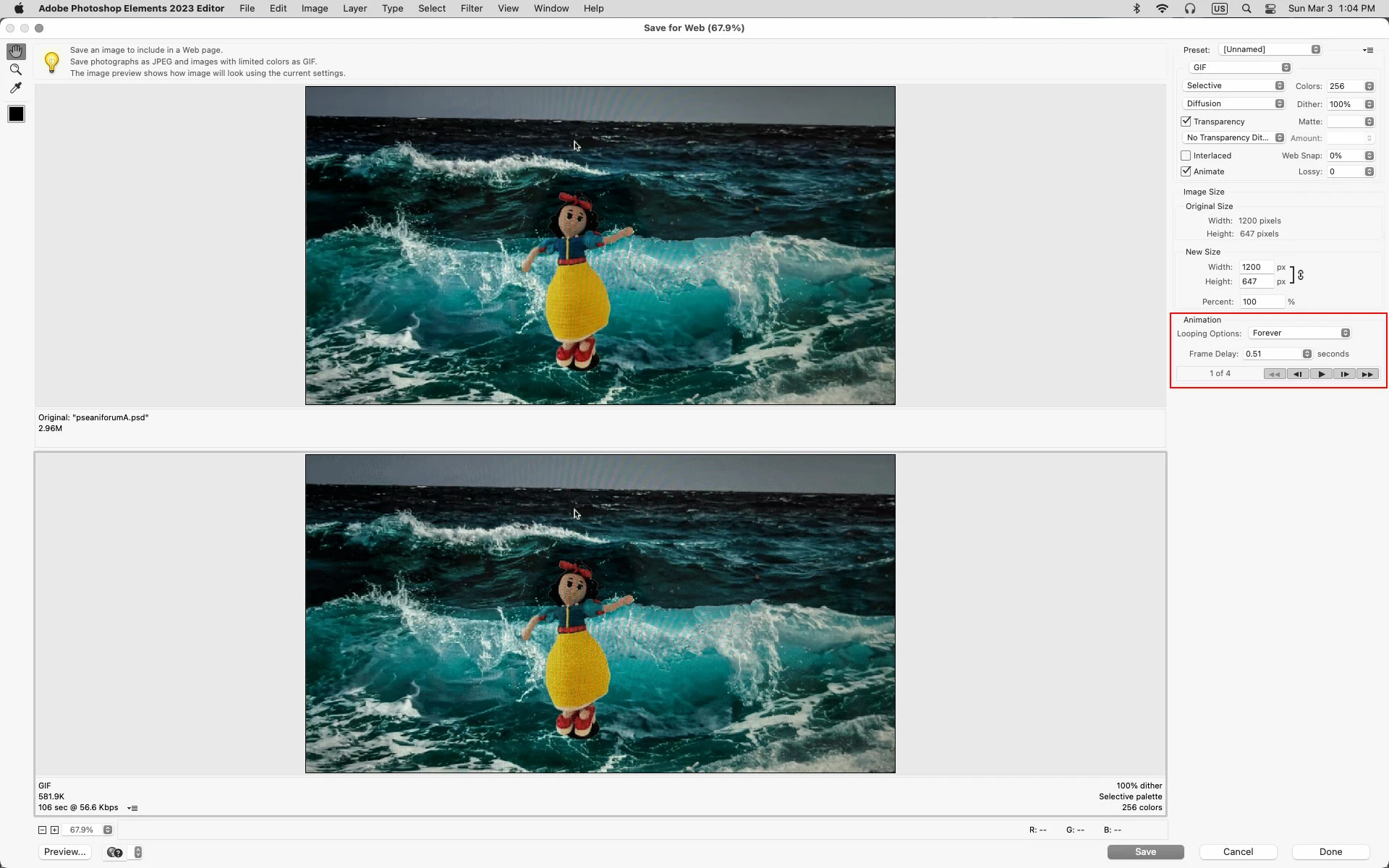Select the Zoom tool

16,69
